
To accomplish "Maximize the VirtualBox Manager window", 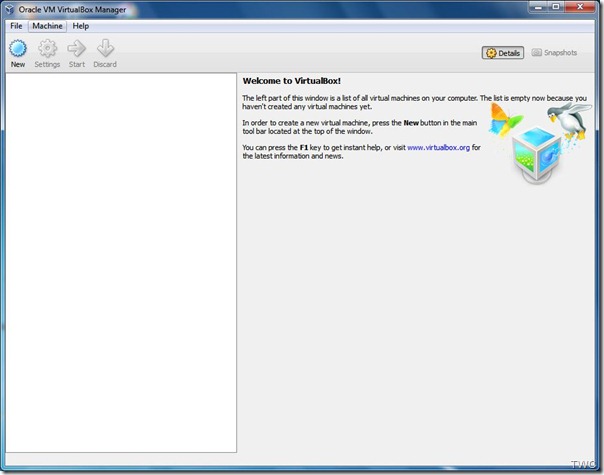I will coord(556,7).
